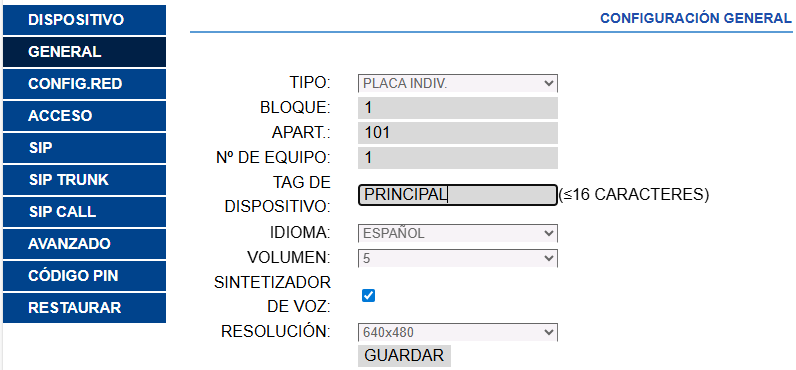The height and width of the screenshot is (370, 796).
Task: Go to CONFIG.RED network settings
Action: click(84, 84)
